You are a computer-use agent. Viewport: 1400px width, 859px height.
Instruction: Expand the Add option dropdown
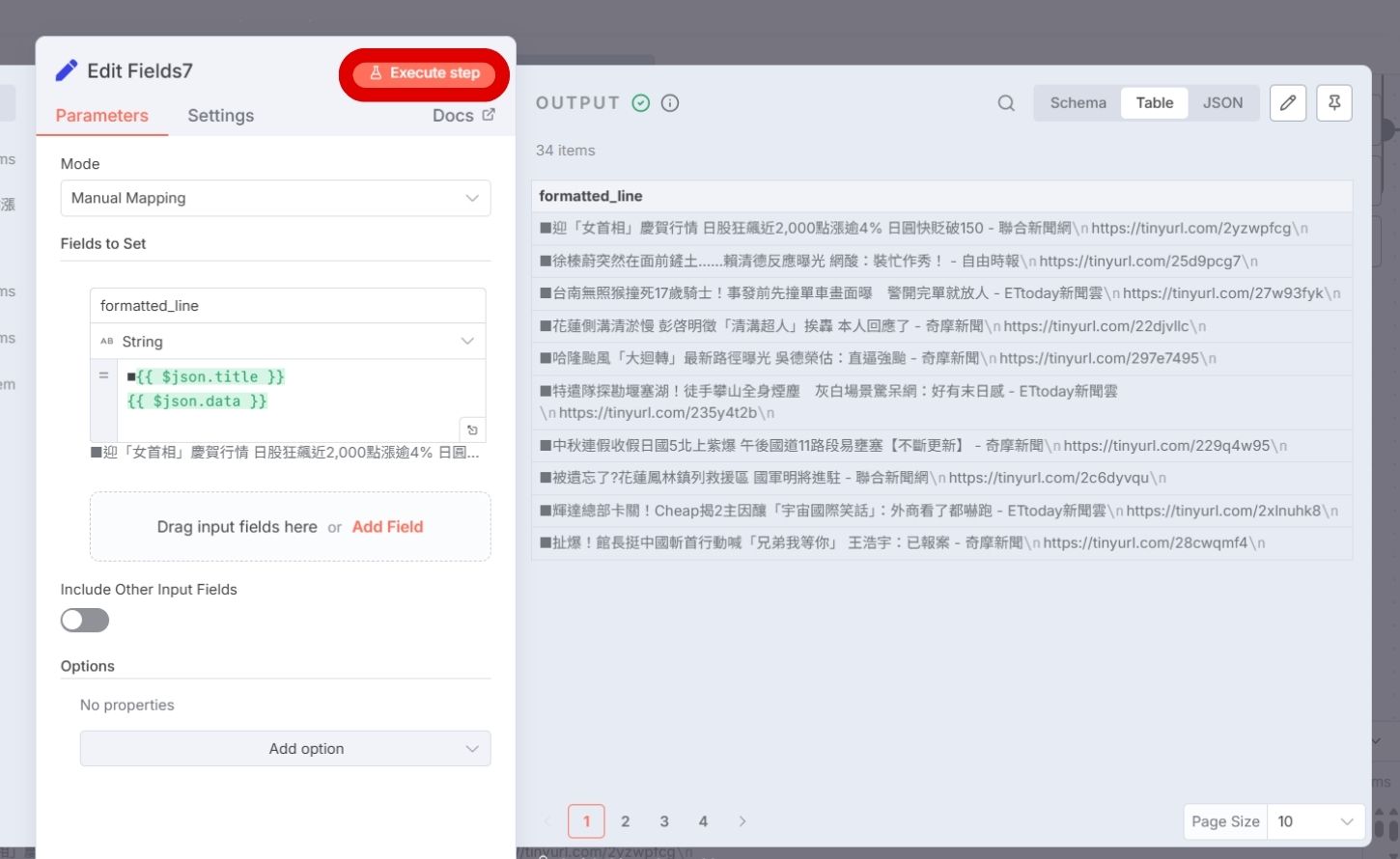285,748
